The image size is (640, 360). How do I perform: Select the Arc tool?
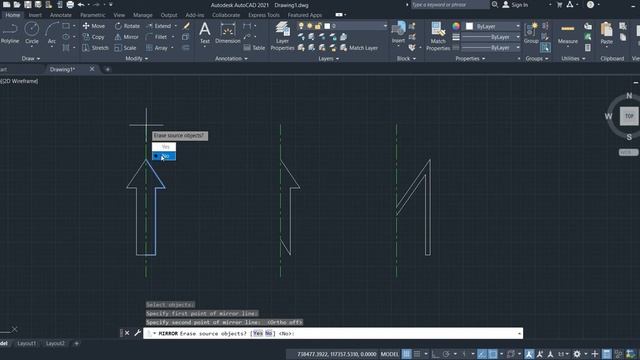tap(52, 33)
